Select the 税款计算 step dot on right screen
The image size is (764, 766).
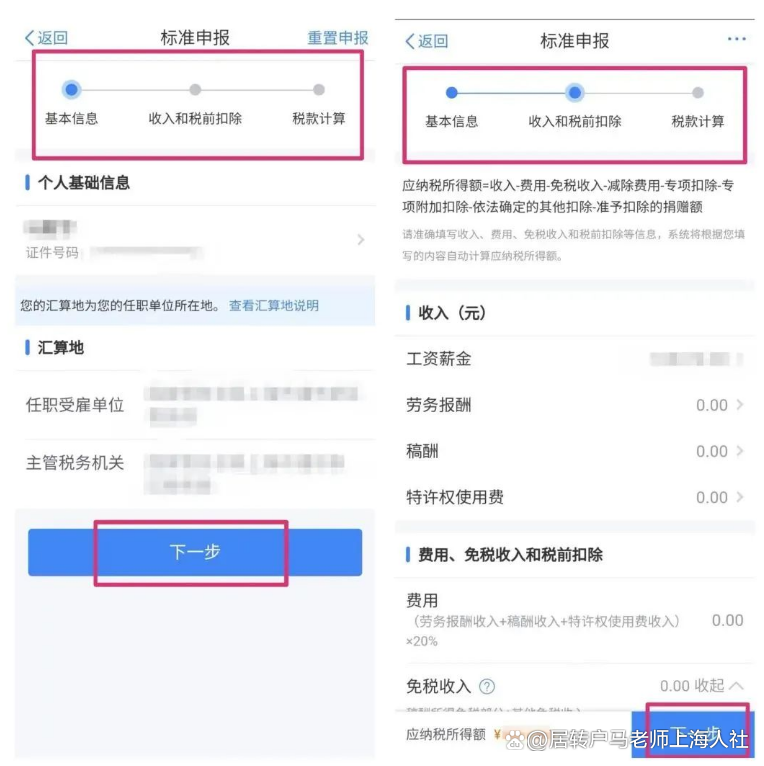pyautogui.click(x=698, y=92)
